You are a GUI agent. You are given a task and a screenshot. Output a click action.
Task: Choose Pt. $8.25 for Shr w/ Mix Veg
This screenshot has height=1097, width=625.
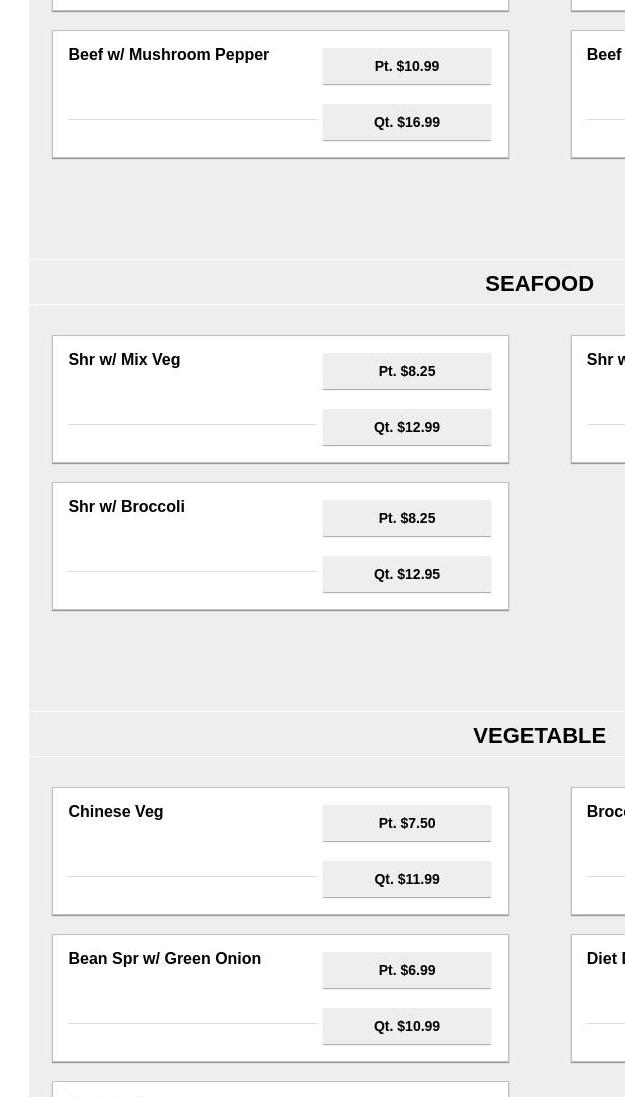[x=406, y=371]
